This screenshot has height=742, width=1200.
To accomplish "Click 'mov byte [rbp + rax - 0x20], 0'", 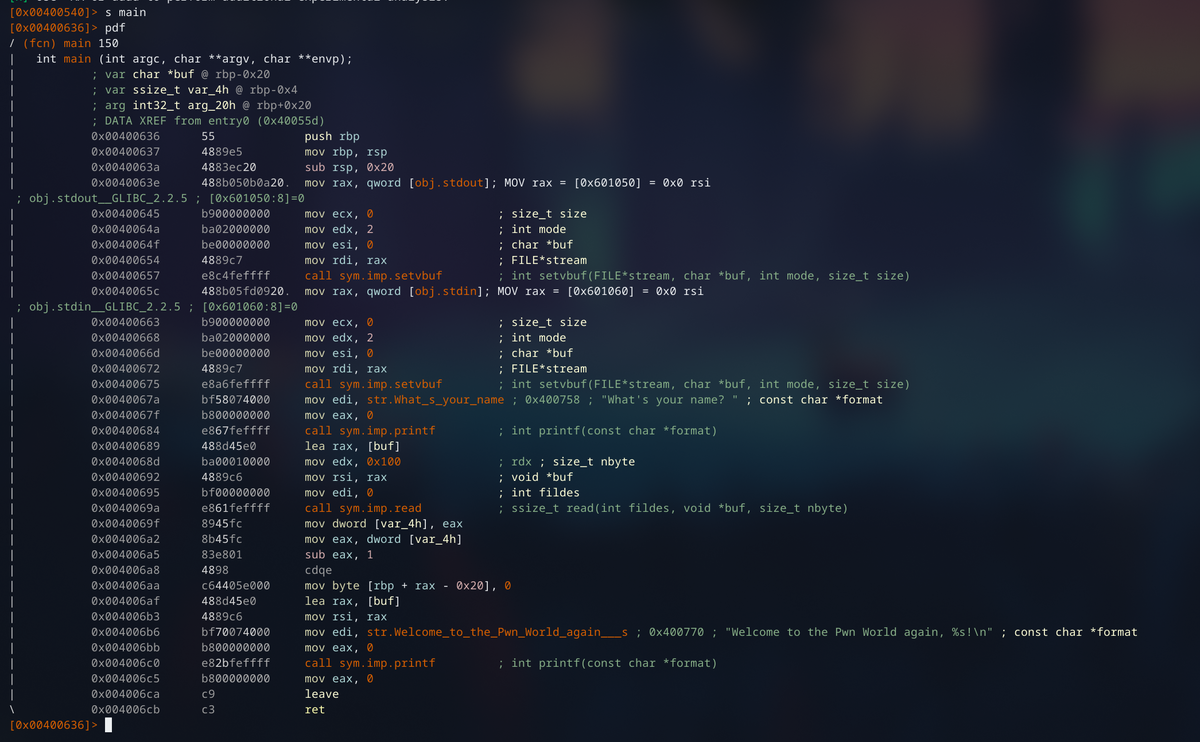I will click(x=408, y=586).
